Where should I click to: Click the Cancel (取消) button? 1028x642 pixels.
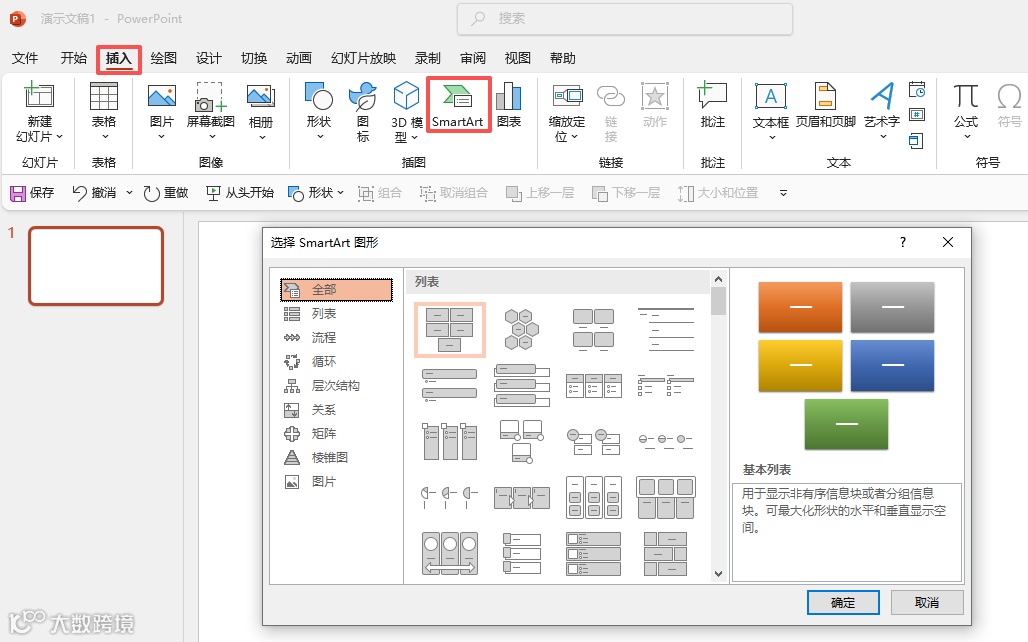(x=927, y=603)
